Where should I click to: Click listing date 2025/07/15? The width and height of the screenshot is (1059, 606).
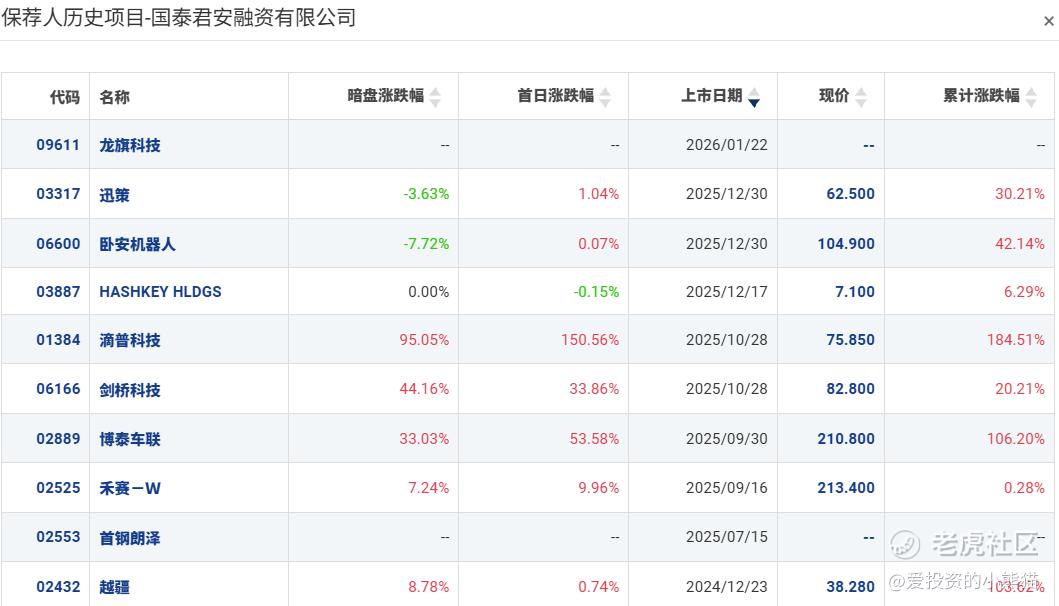coord(727,537)
